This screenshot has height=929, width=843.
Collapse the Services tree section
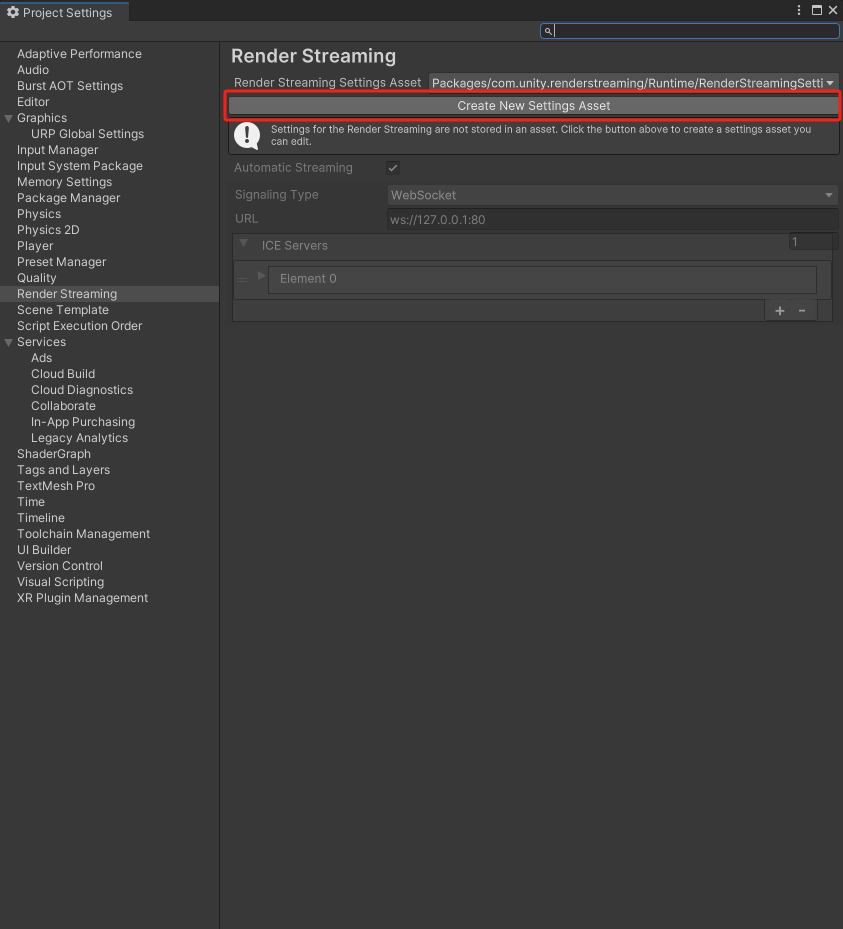tap(9, 342)
